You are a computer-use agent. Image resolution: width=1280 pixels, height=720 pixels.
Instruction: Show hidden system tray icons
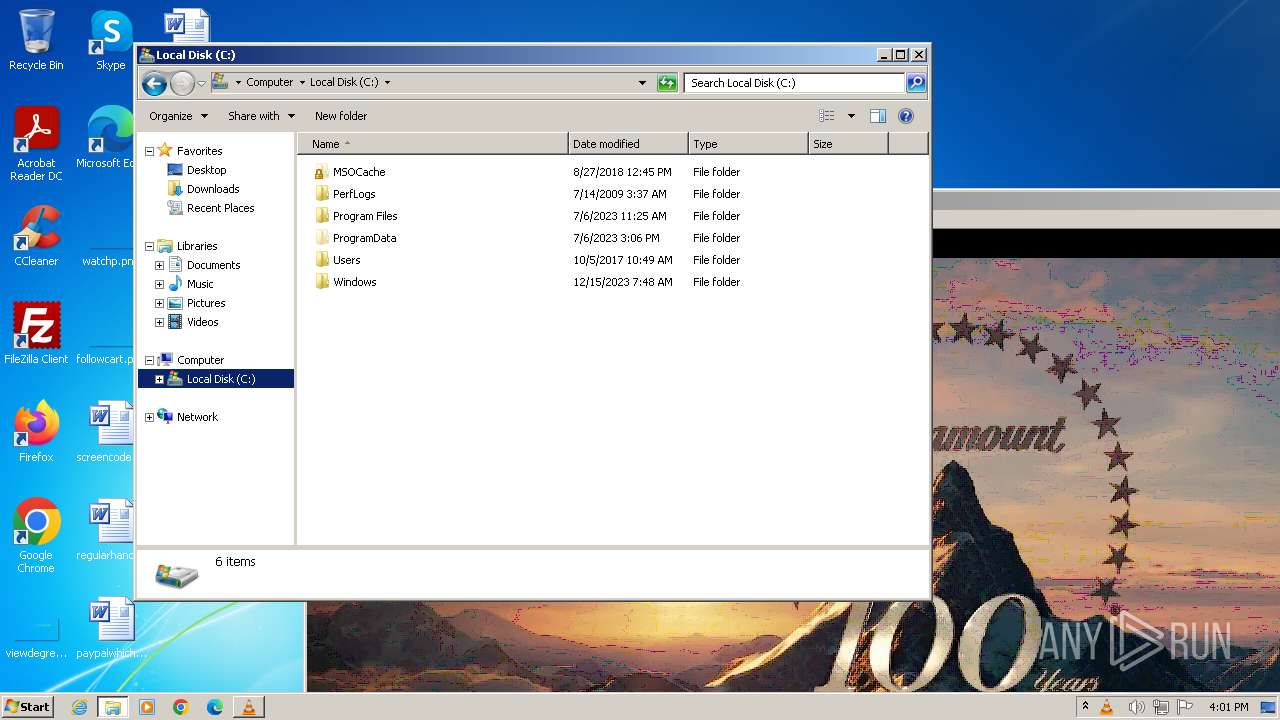(x=1085, y=707)
